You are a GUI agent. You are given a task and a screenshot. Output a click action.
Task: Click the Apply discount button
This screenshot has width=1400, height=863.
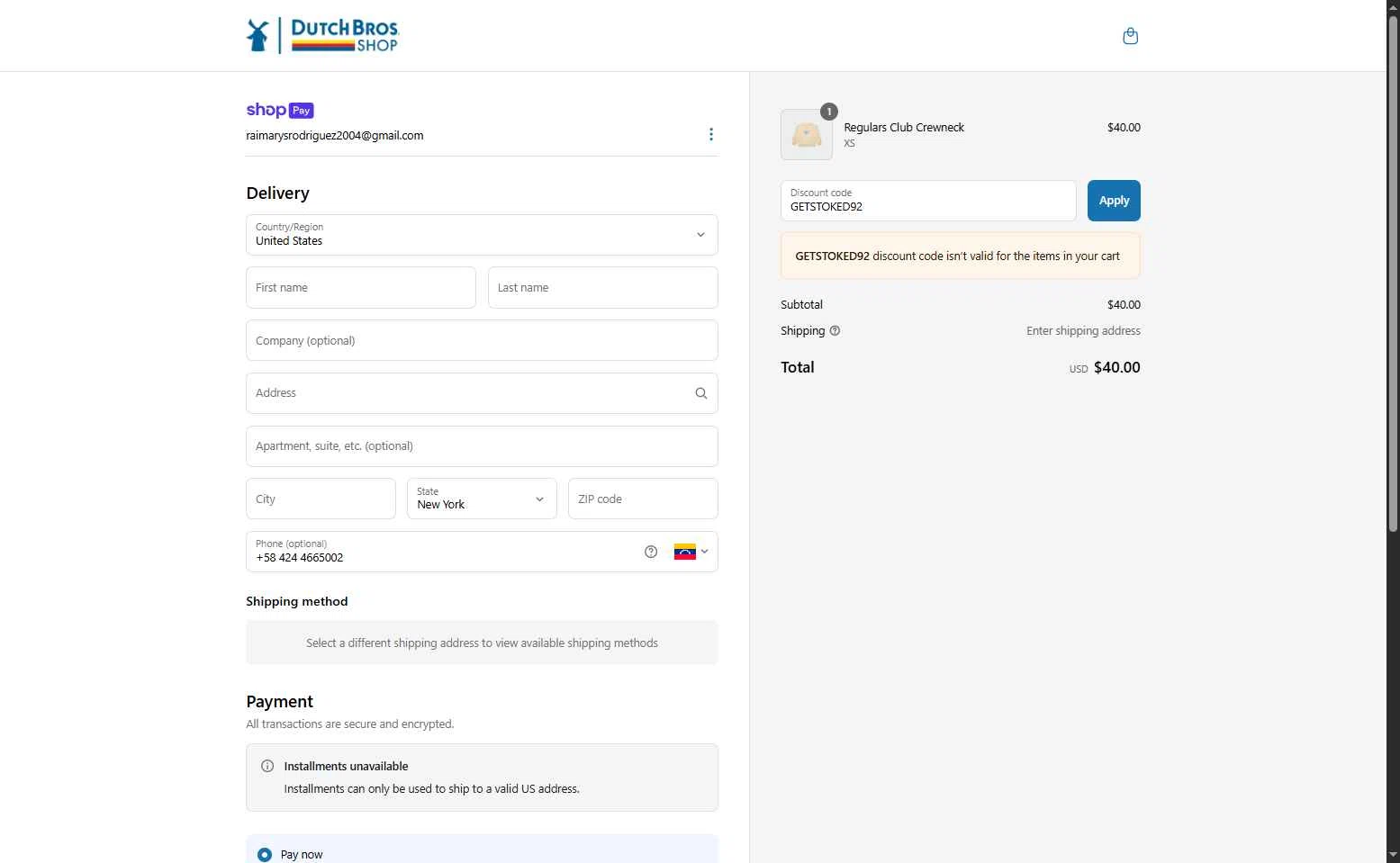1114,201
